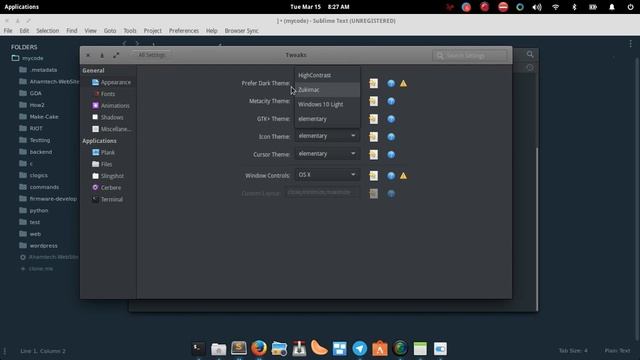Reset the GTK+ Theme setting

[x=373, y=119]
